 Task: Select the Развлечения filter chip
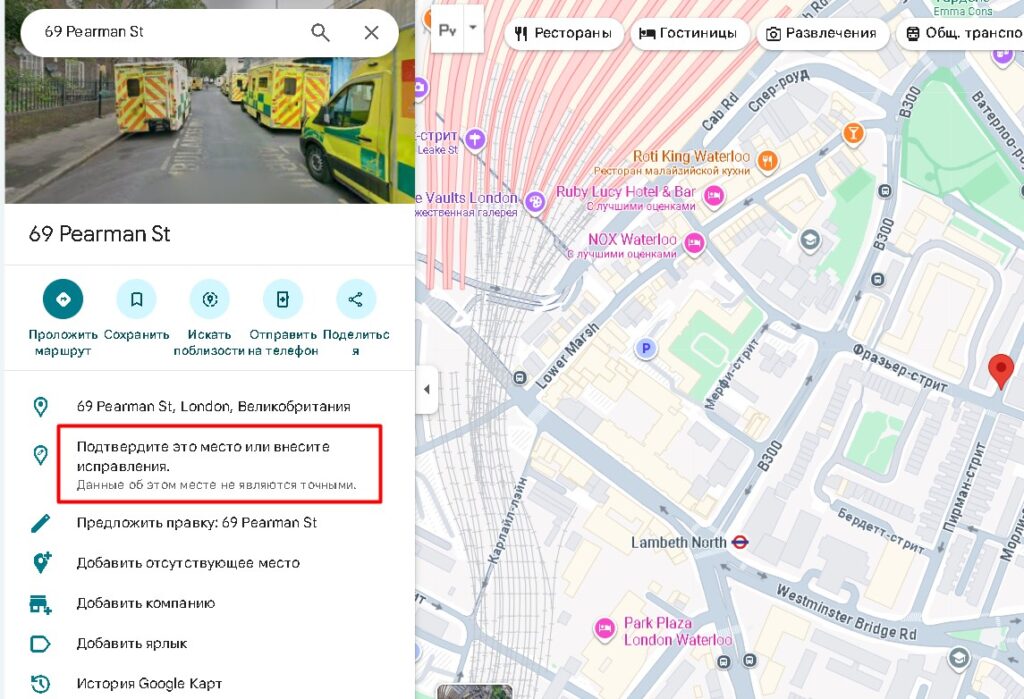coord(821,33)
